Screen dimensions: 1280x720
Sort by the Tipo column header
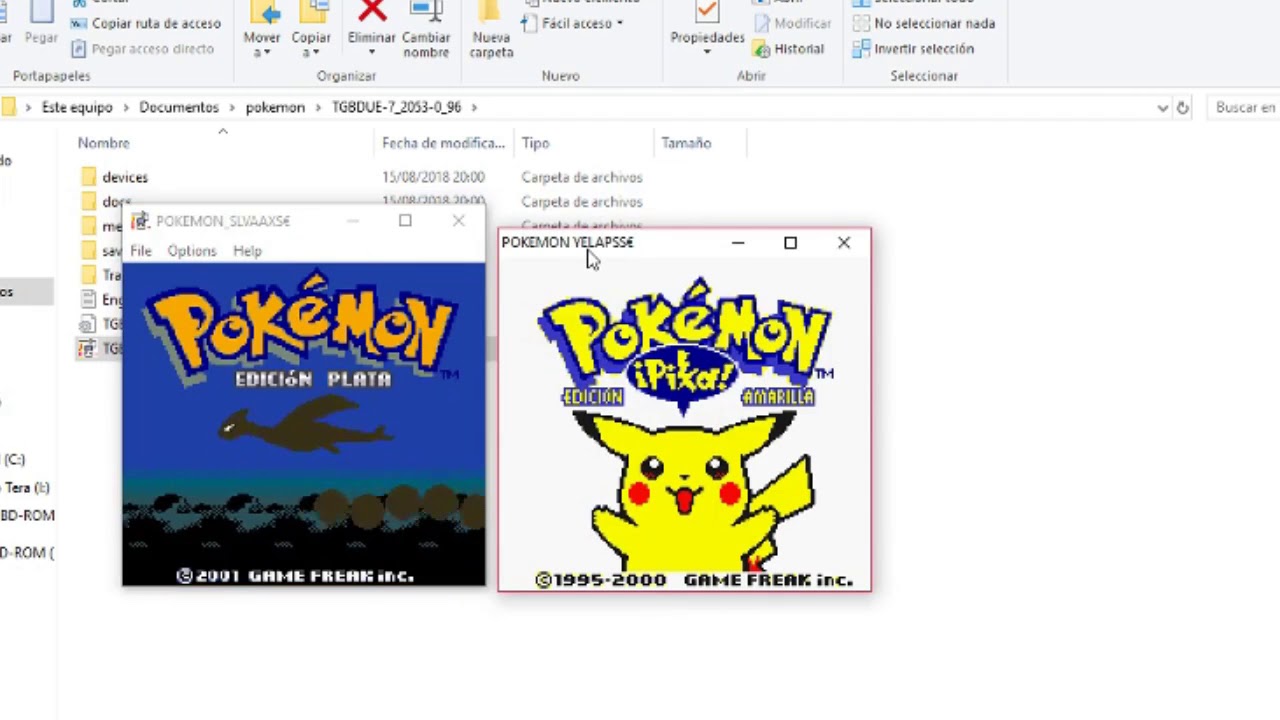[535, 143]
